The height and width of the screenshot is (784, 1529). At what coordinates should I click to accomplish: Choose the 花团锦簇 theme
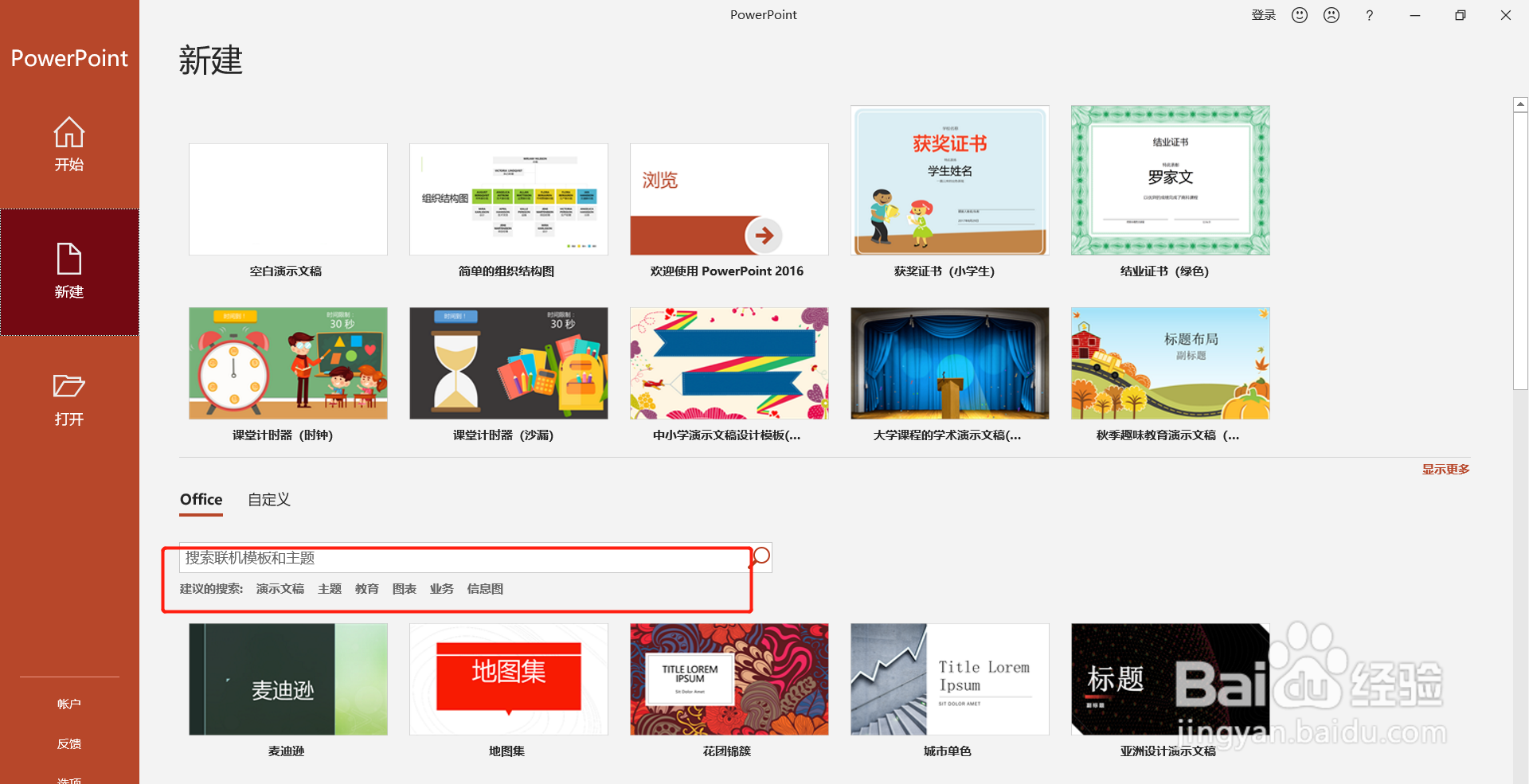pos(729,679)
